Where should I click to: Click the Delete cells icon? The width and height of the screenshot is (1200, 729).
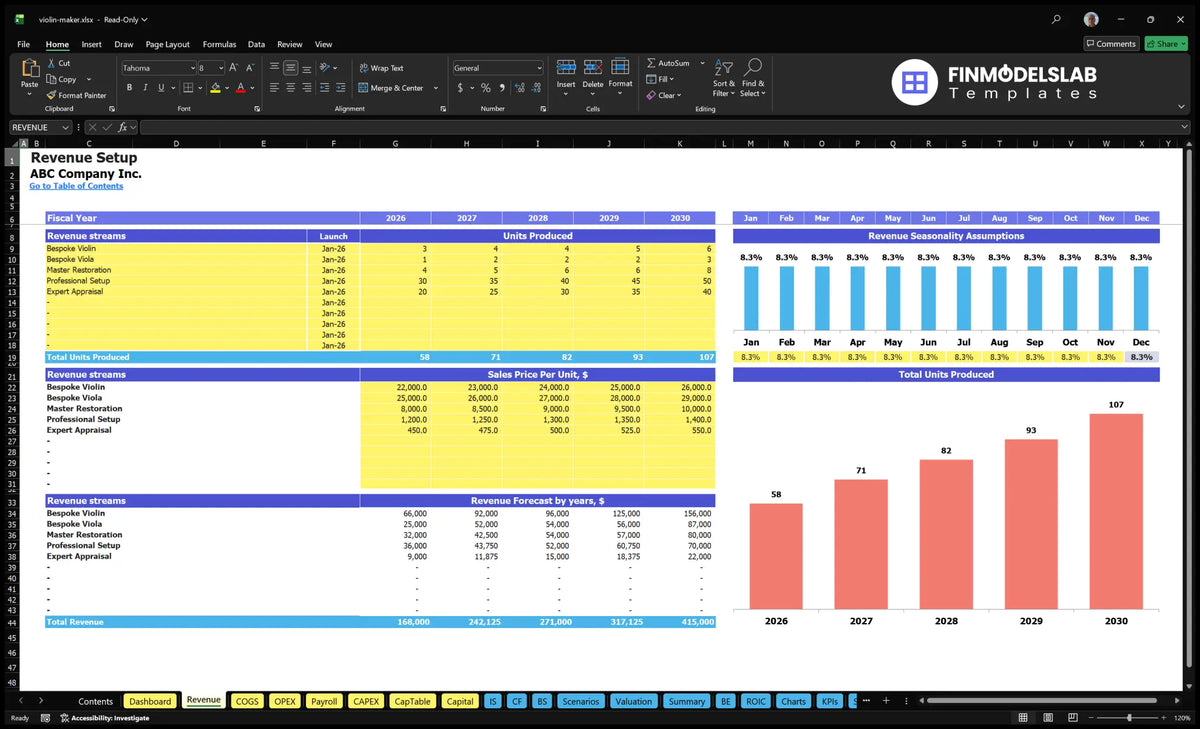(x=593, y=67)
